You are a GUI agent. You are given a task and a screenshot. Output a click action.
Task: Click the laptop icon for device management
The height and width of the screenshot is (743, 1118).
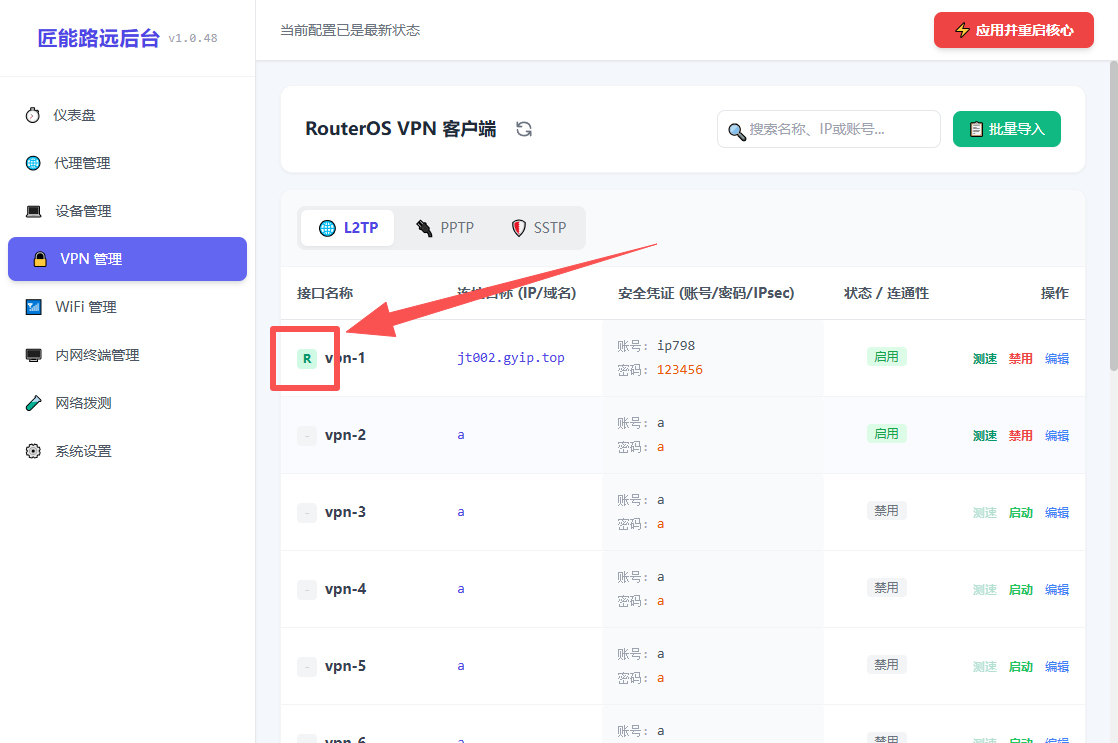point(34,211)
